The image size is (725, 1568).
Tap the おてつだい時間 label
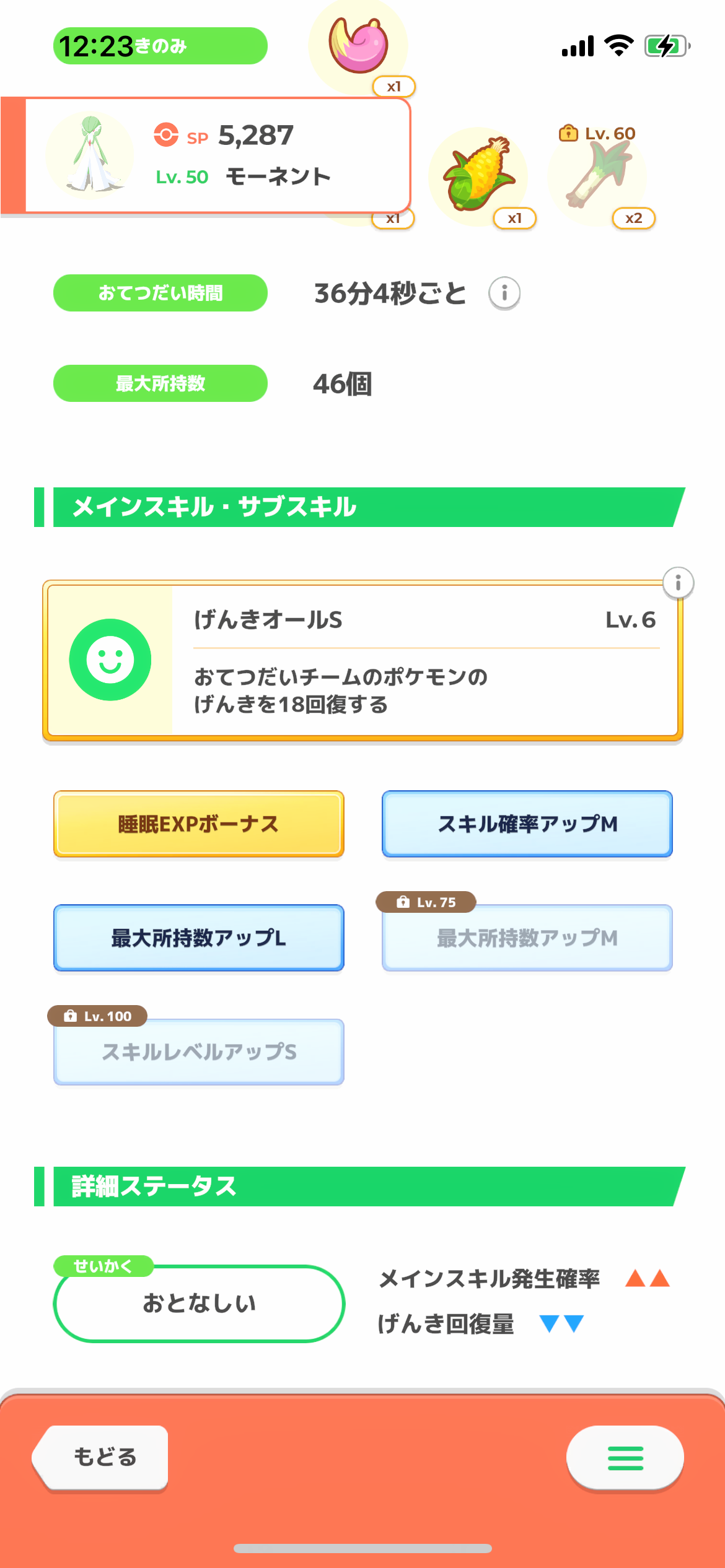[160, 293]
